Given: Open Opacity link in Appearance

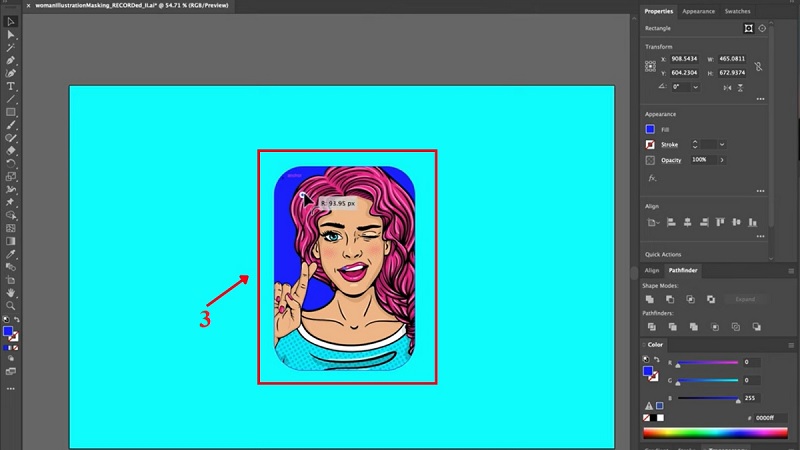Looking at the screenshot, I should pos(671,160).
